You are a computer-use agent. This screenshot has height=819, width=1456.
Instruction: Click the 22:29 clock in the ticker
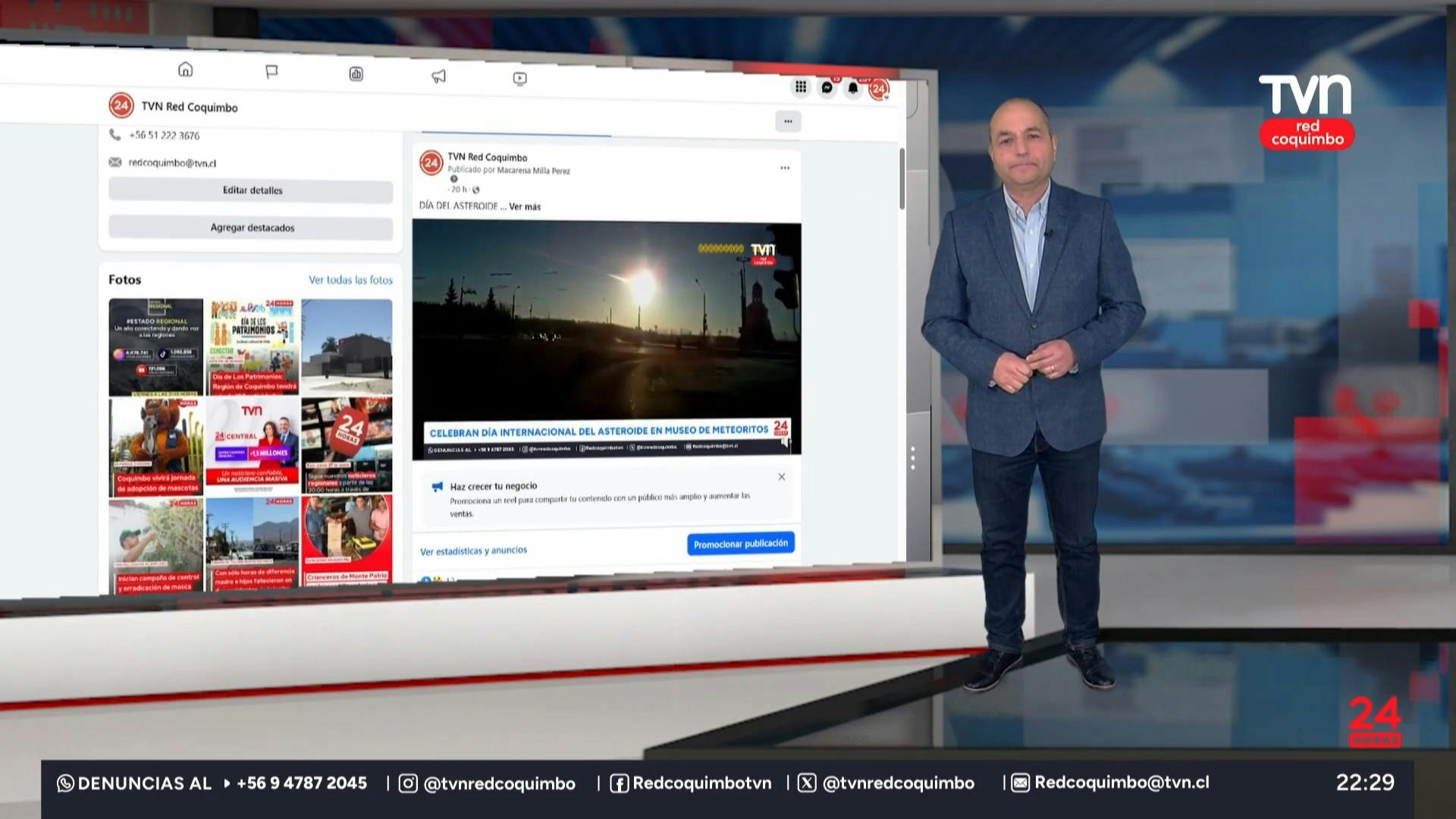[1365, 783]
